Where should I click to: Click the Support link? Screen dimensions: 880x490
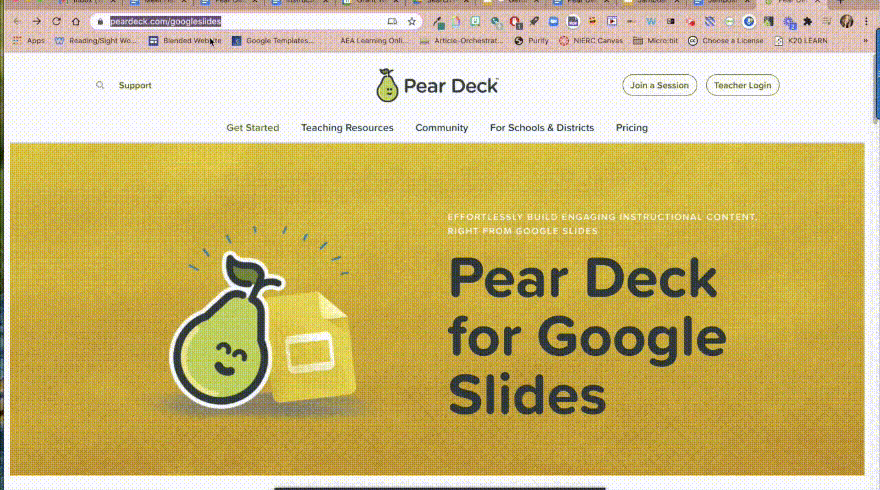point(135,85)
